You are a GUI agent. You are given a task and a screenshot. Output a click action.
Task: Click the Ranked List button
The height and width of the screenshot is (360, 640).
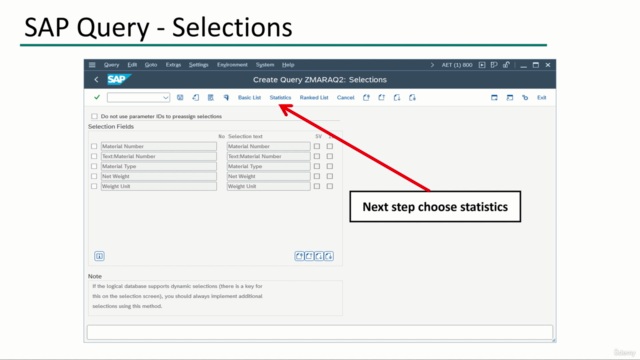point(314,98)
